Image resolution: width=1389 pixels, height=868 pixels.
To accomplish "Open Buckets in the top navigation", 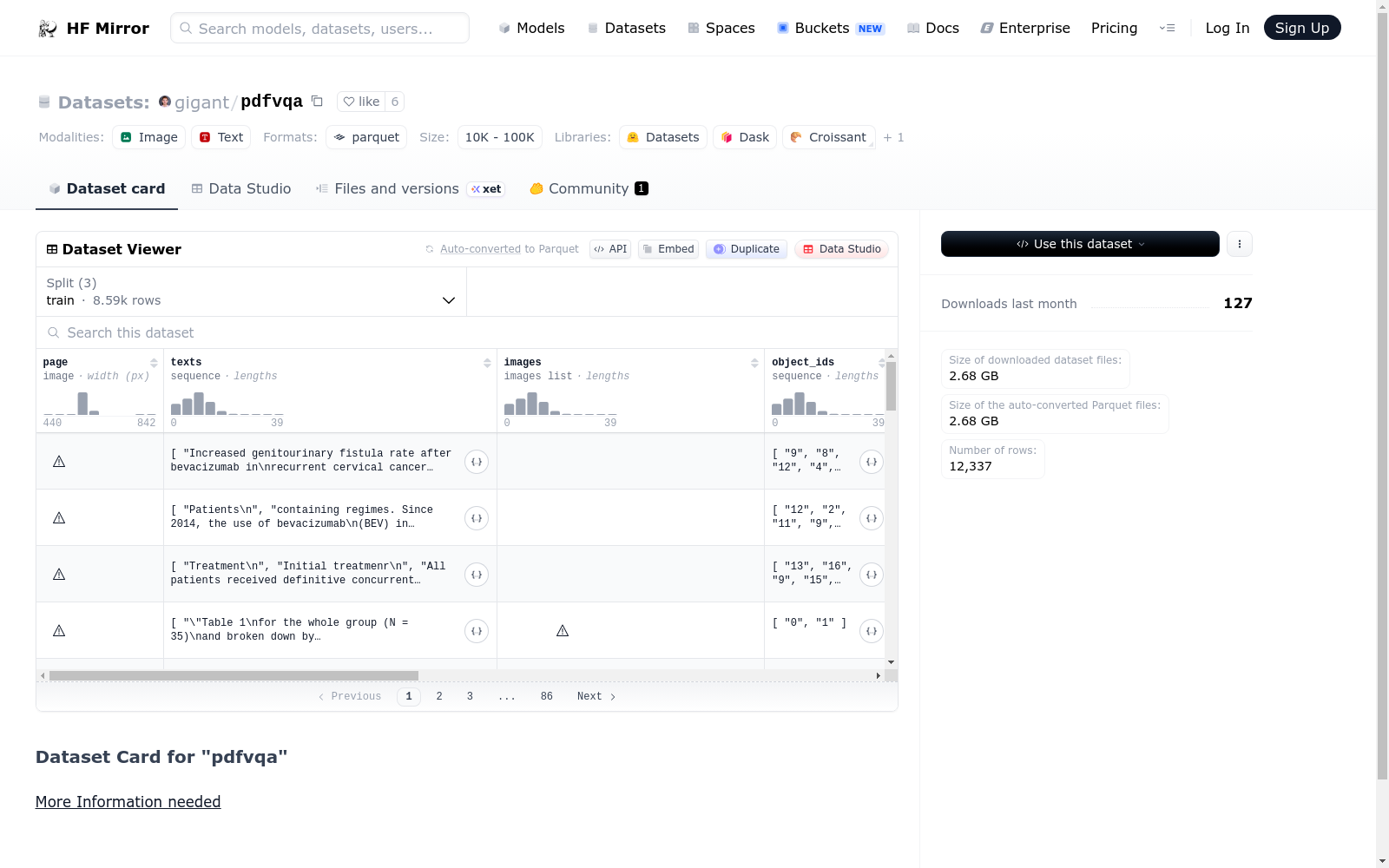I will (x=831, y=28).
